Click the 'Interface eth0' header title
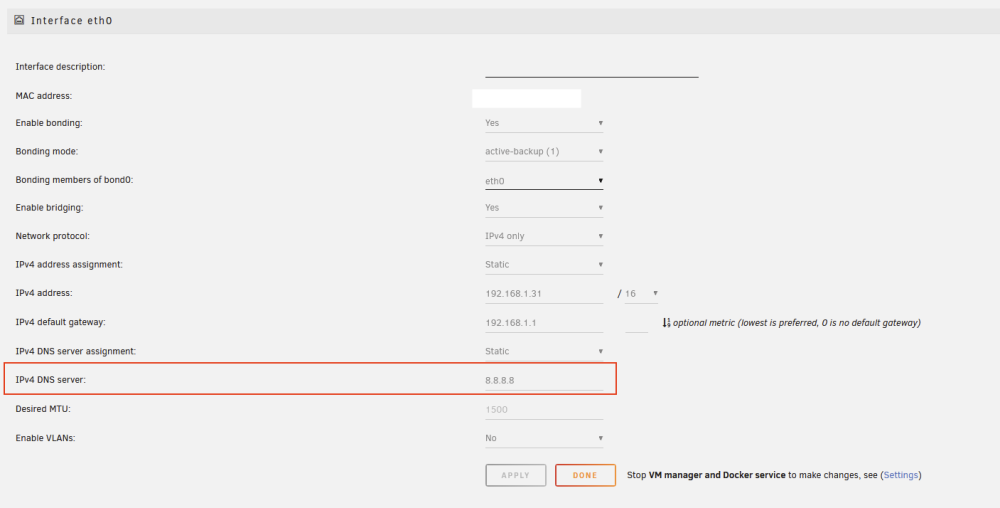This screenshot has height=508, width=1000. click(x=71, y=20)
